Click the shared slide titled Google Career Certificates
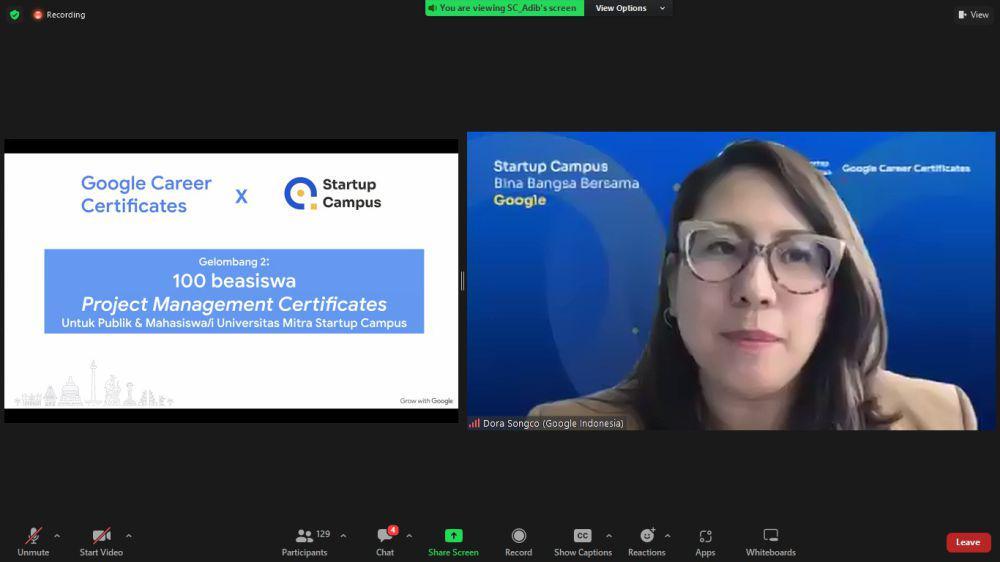 (x=231, y=281)
